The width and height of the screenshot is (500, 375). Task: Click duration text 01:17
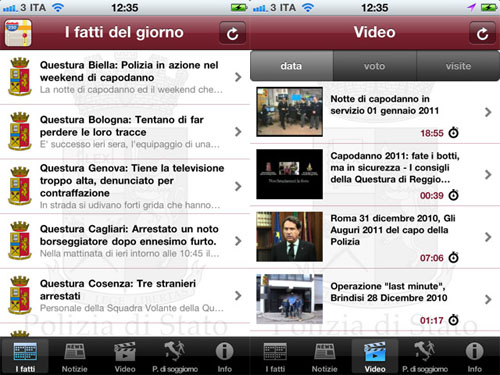pos(432,320)
